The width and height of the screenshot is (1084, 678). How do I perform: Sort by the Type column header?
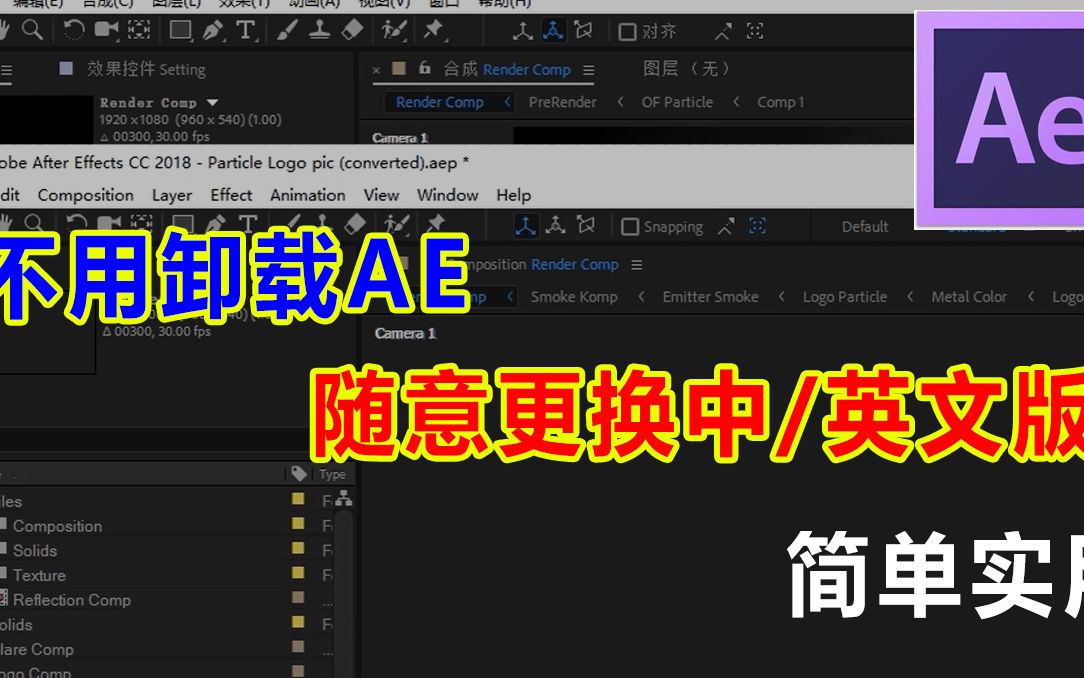point(332,474)
